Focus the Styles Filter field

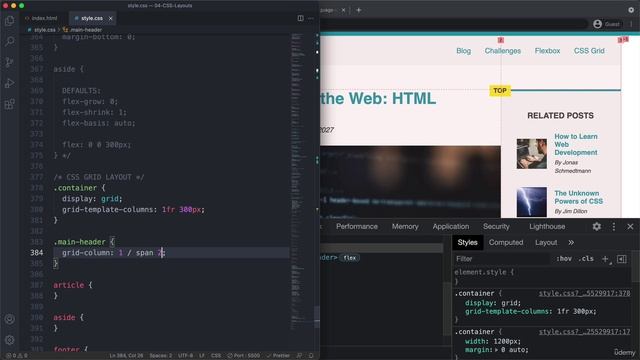[502, 259]
